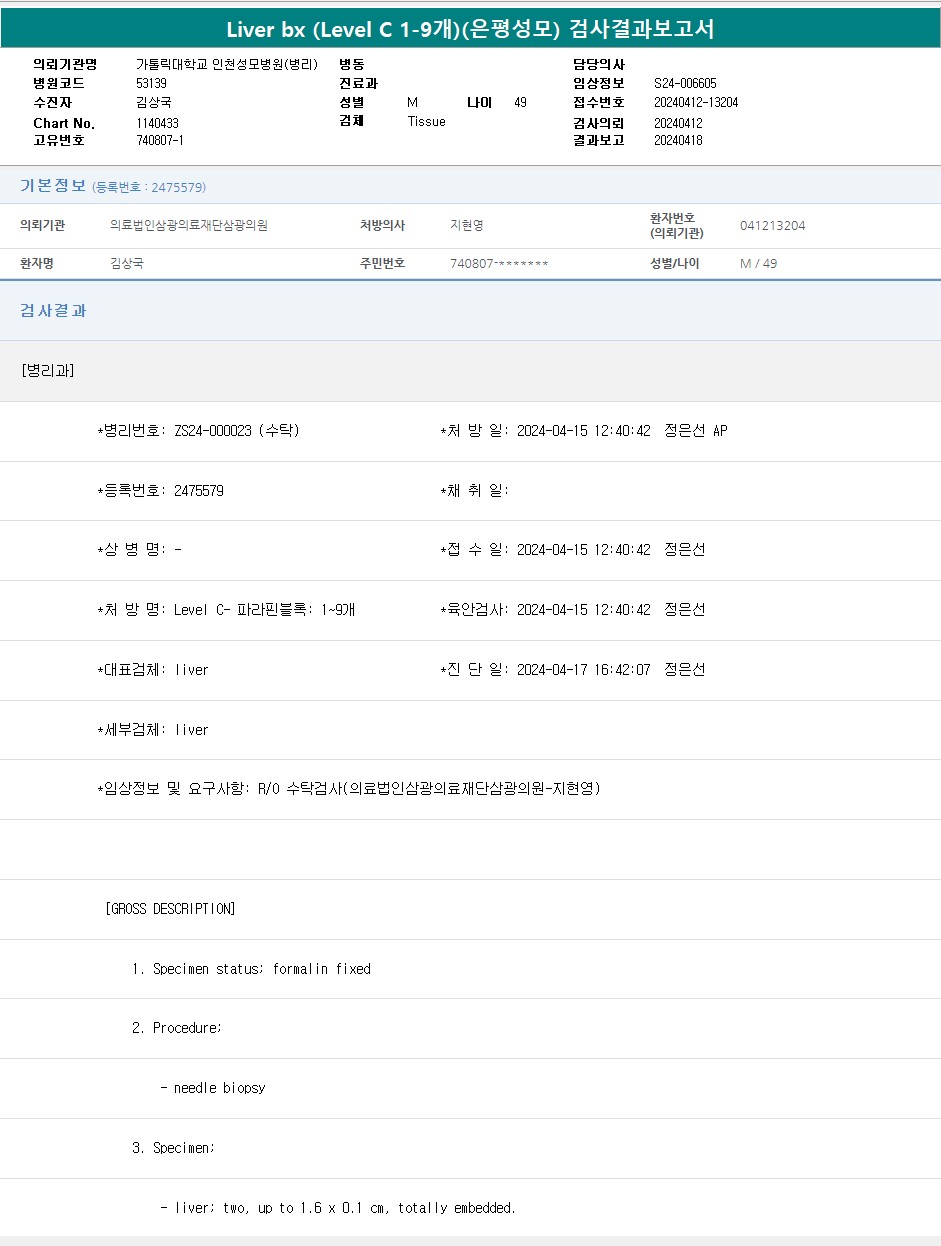The height and width of the screenshot is (1246, 941).
Task: Click the 기본정보 section heading
Action: coord(53,186)
